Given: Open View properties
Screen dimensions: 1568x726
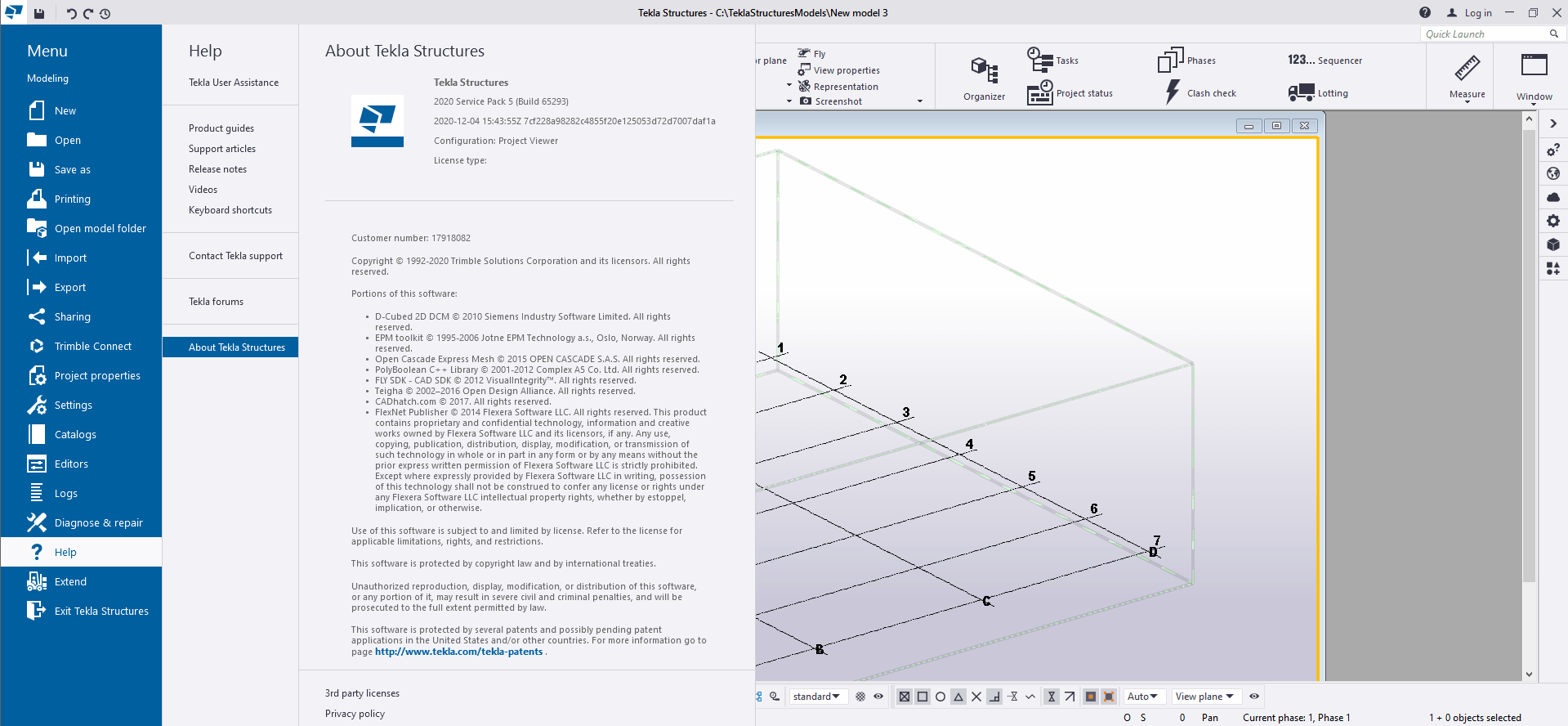Looking at the screenshot, I should [x=839, y=70].
